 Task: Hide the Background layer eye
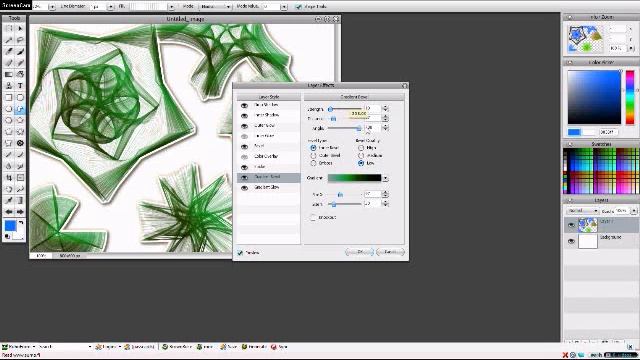(571, 241)
